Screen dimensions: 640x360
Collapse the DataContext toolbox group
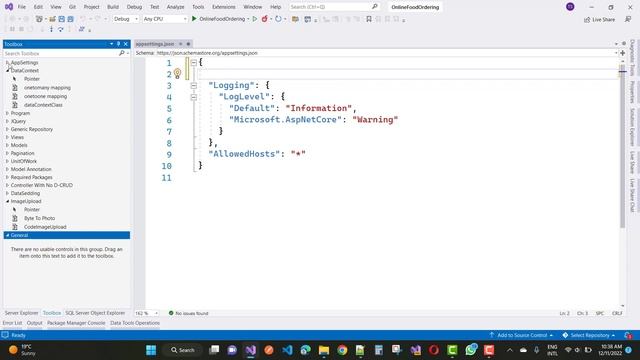click(7, 71)
